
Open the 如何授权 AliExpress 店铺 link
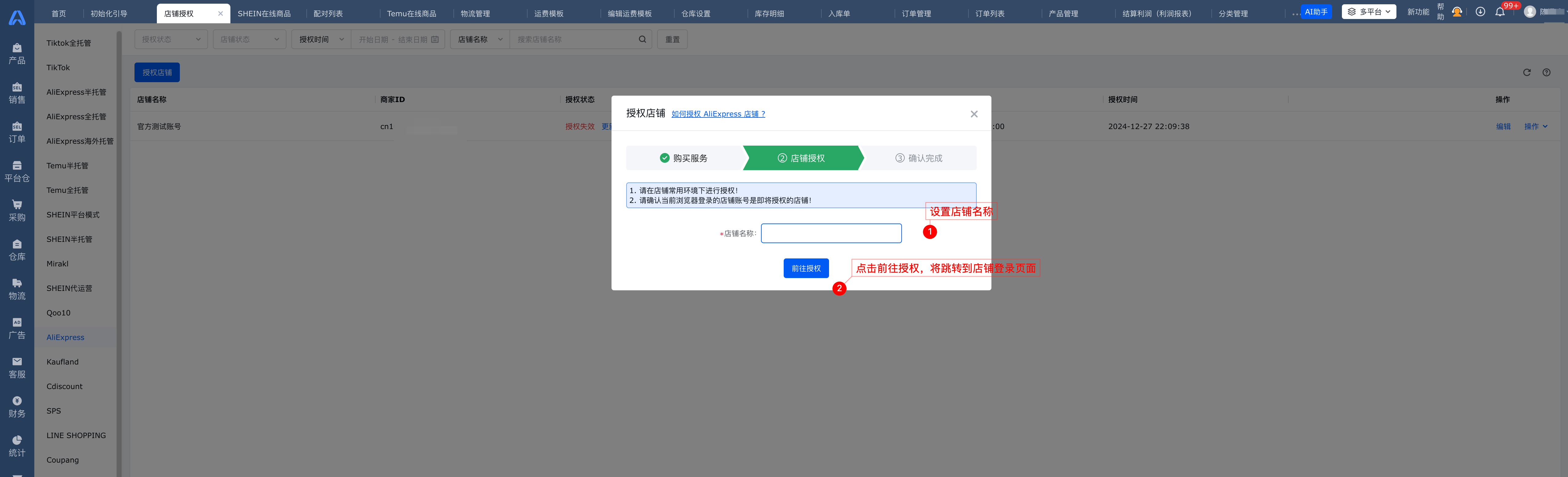pos(718,114)
